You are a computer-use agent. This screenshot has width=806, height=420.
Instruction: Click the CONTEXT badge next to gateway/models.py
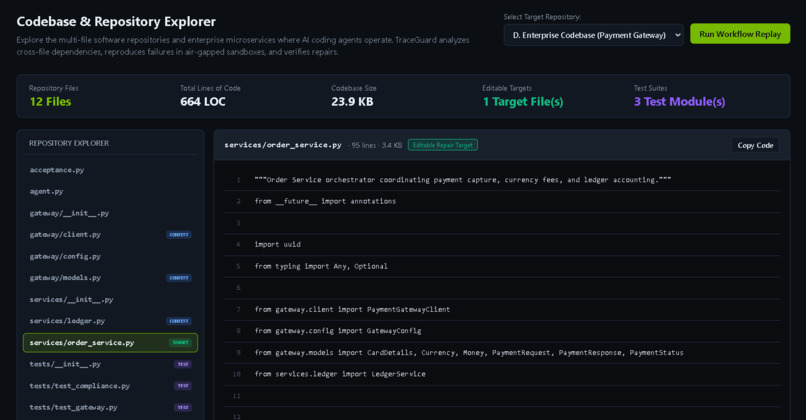pos(179,278)
